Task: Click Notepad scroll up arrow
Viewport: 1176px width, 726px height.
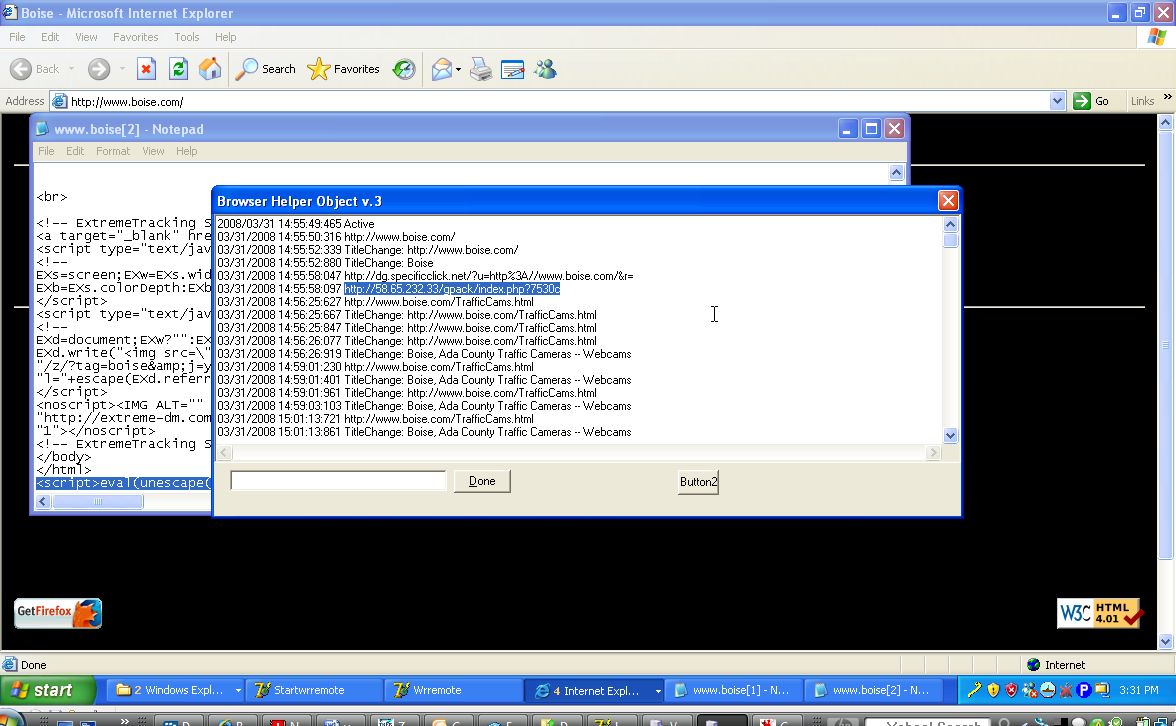Action: (896, 172)
